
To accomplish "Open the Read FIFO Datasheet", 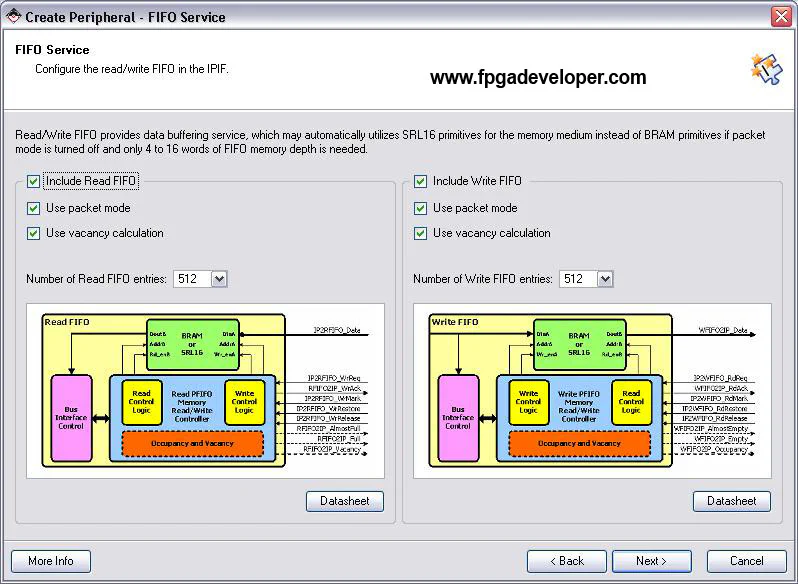I will (344, 501).
